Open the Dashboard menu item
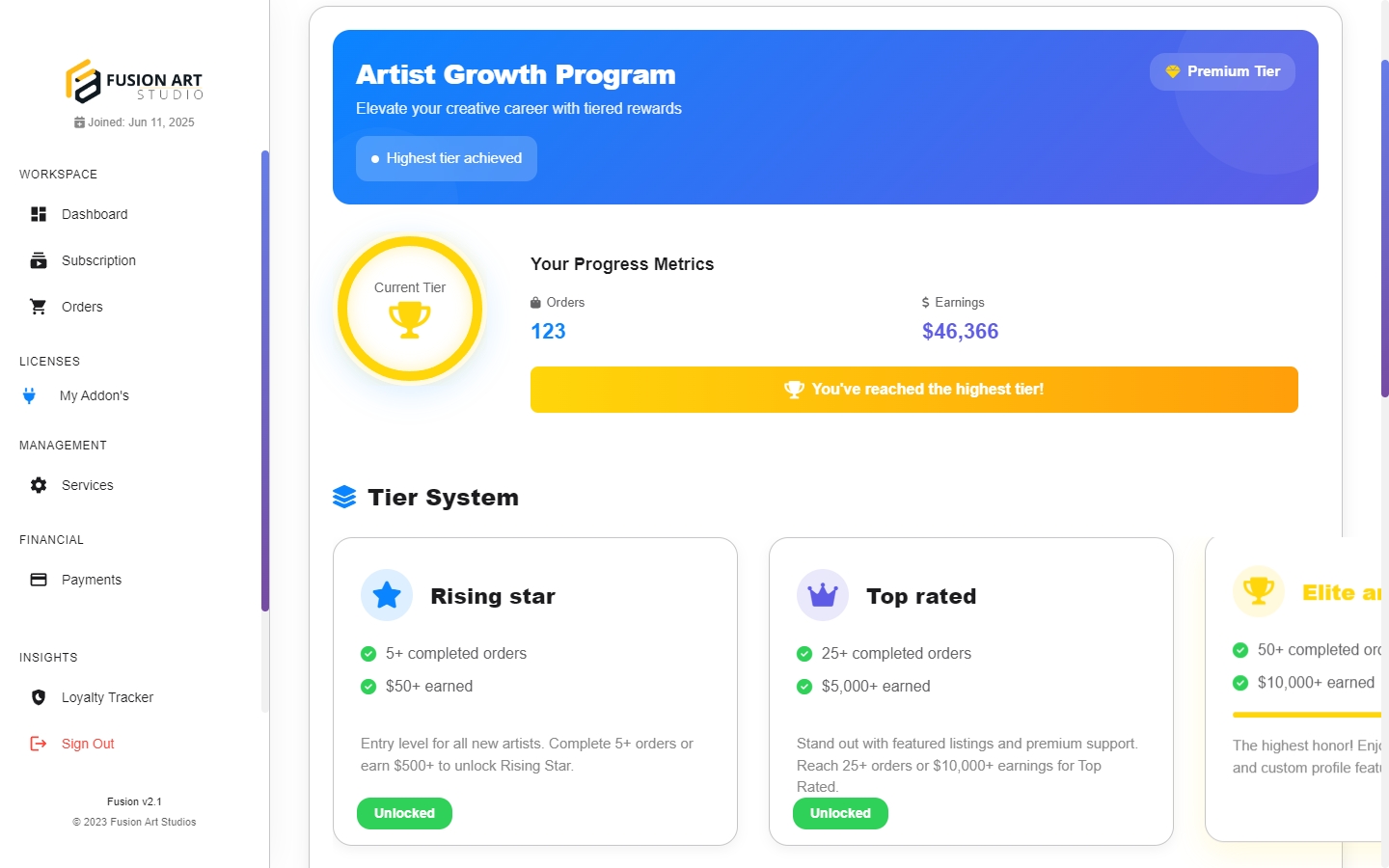1389x868 pixels. (95, 214)
